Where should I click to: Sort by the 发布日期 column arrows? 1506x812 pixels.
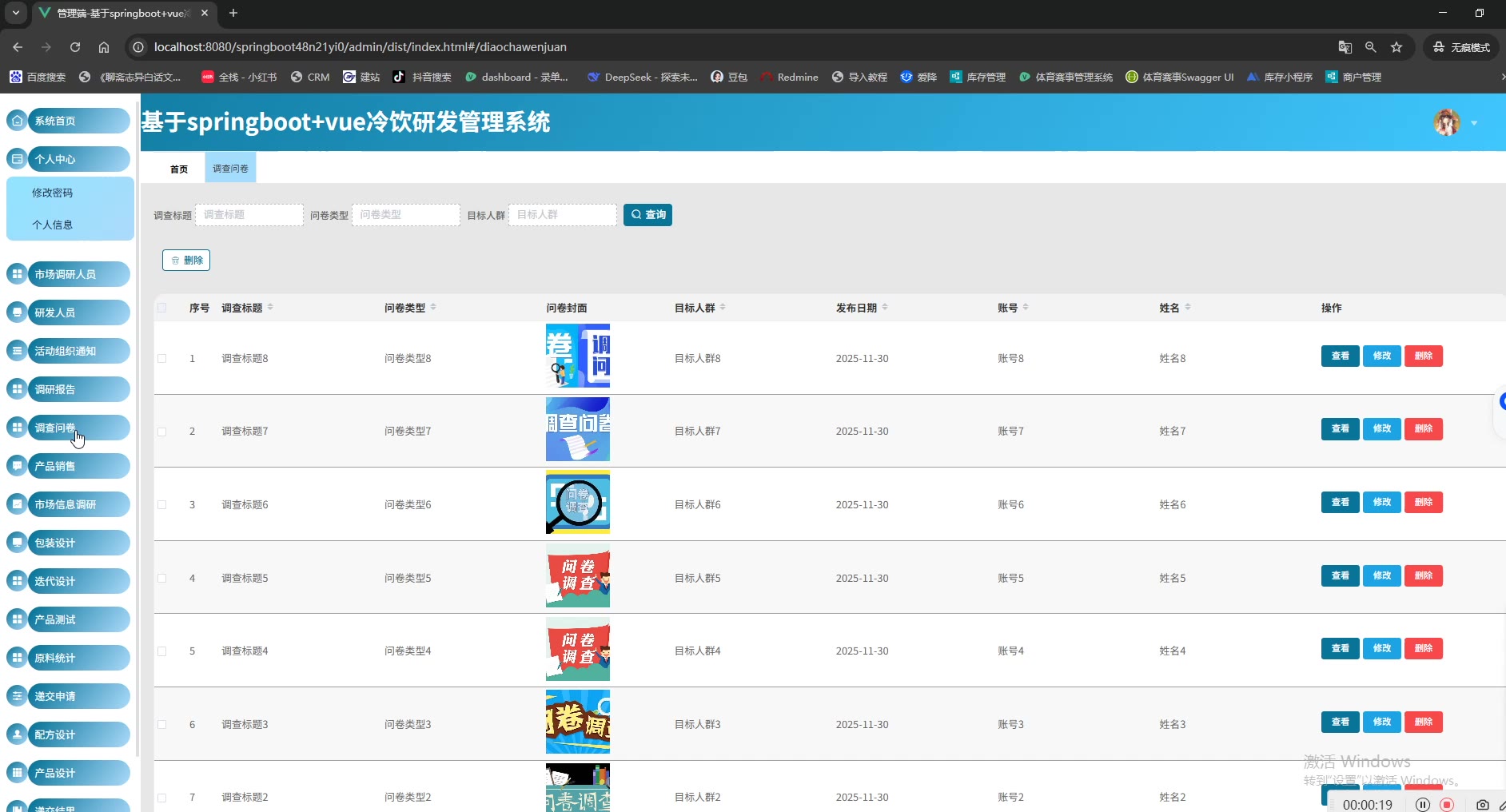pyautogui.click(x=885, y=308)
